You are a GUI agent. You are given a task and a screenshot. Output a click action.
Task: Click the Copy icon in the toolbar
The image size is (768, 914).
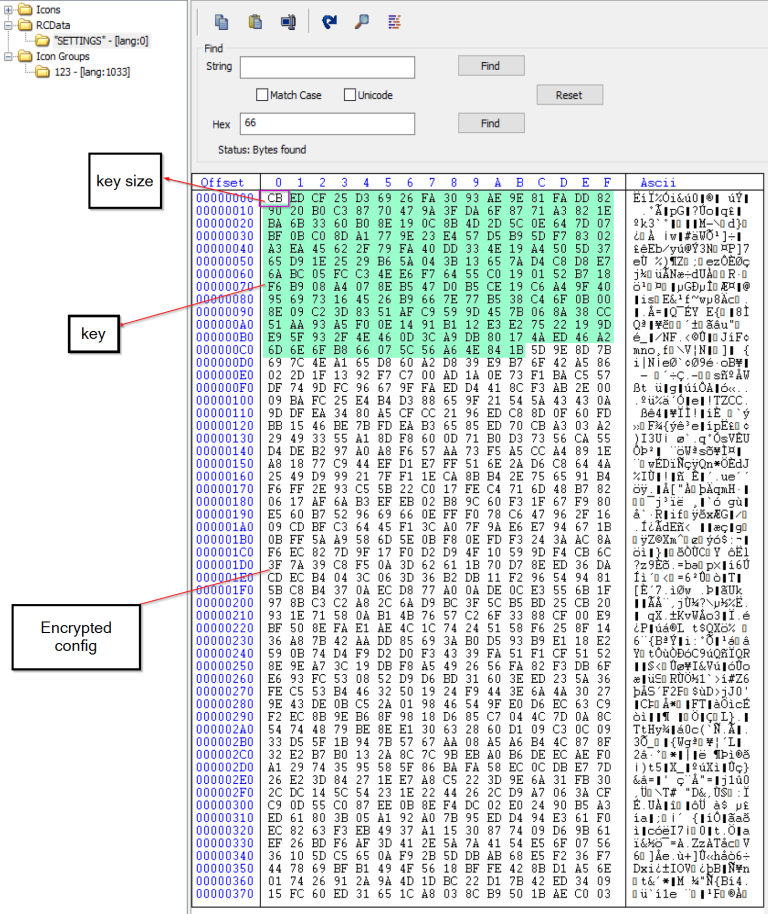click(x=221, y=21)
